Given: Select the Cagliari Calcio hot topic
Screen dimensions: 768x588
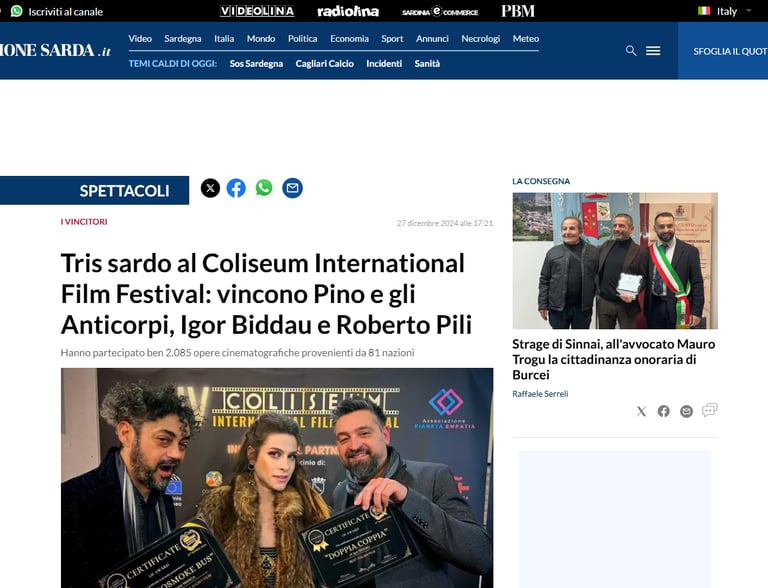Looking at the screenshot, I should pos(325,64).
